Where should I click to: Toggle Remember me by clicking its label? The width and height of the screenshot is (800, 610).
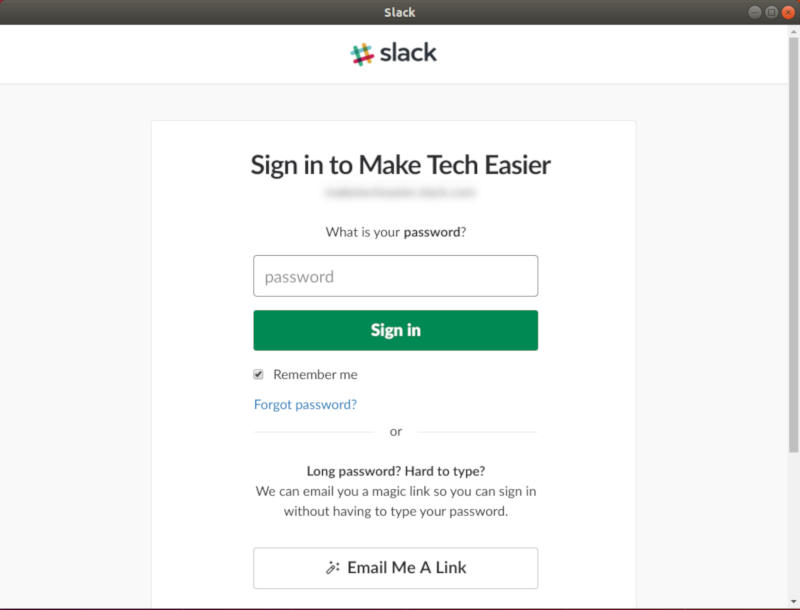pos(314,374)
